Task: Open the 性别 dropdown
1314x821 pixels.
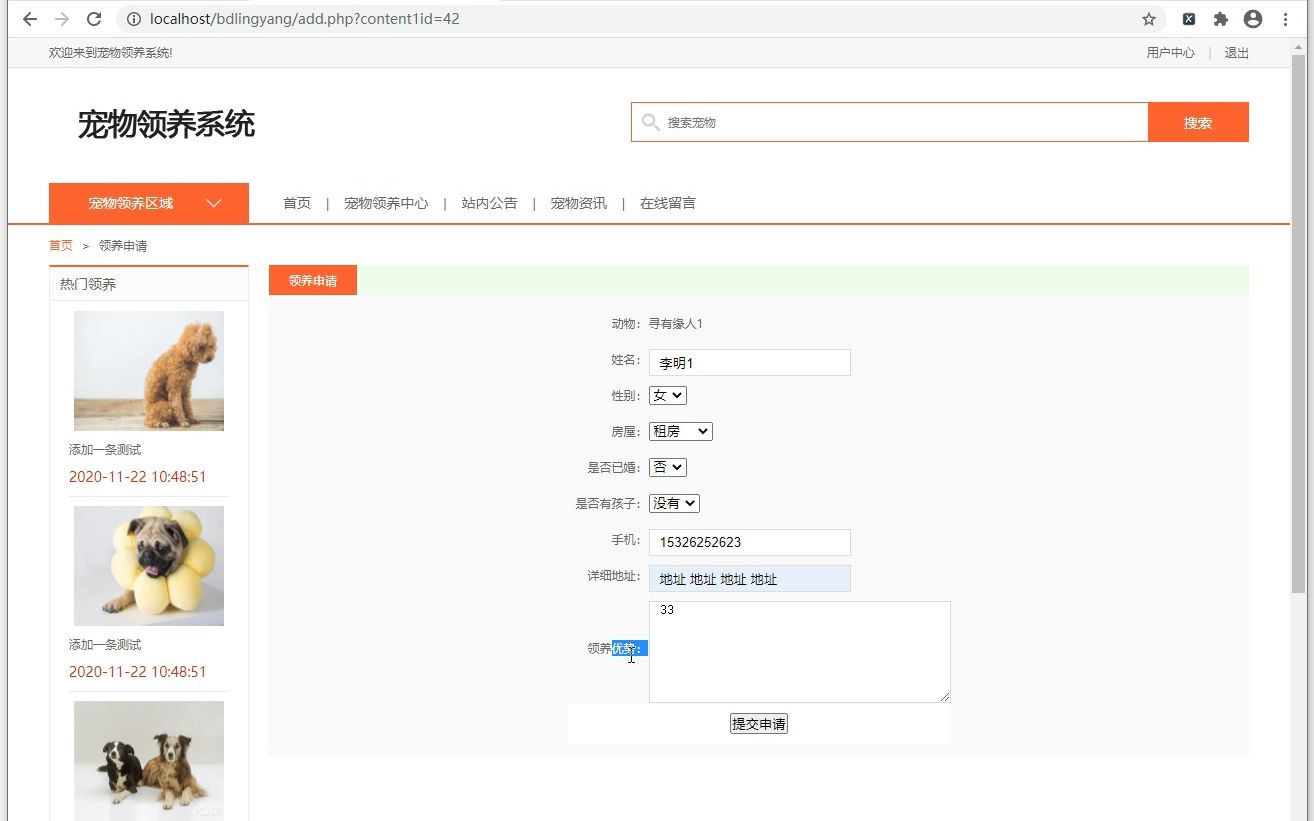Action: [x=668, y=395]
